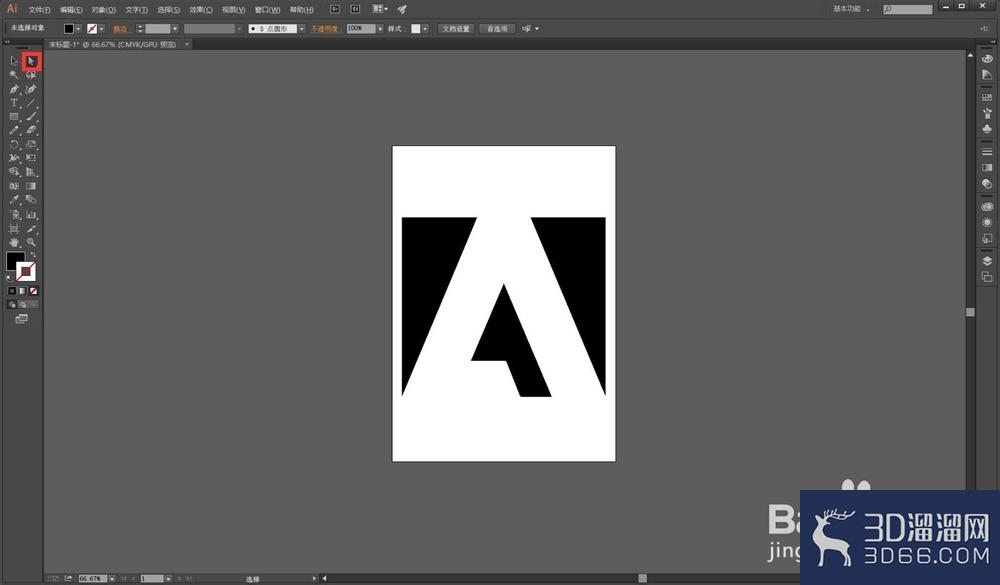Open the 编辑(E) menu
The height and width of the screenshot is (585, 1000).
coord(71,10)
